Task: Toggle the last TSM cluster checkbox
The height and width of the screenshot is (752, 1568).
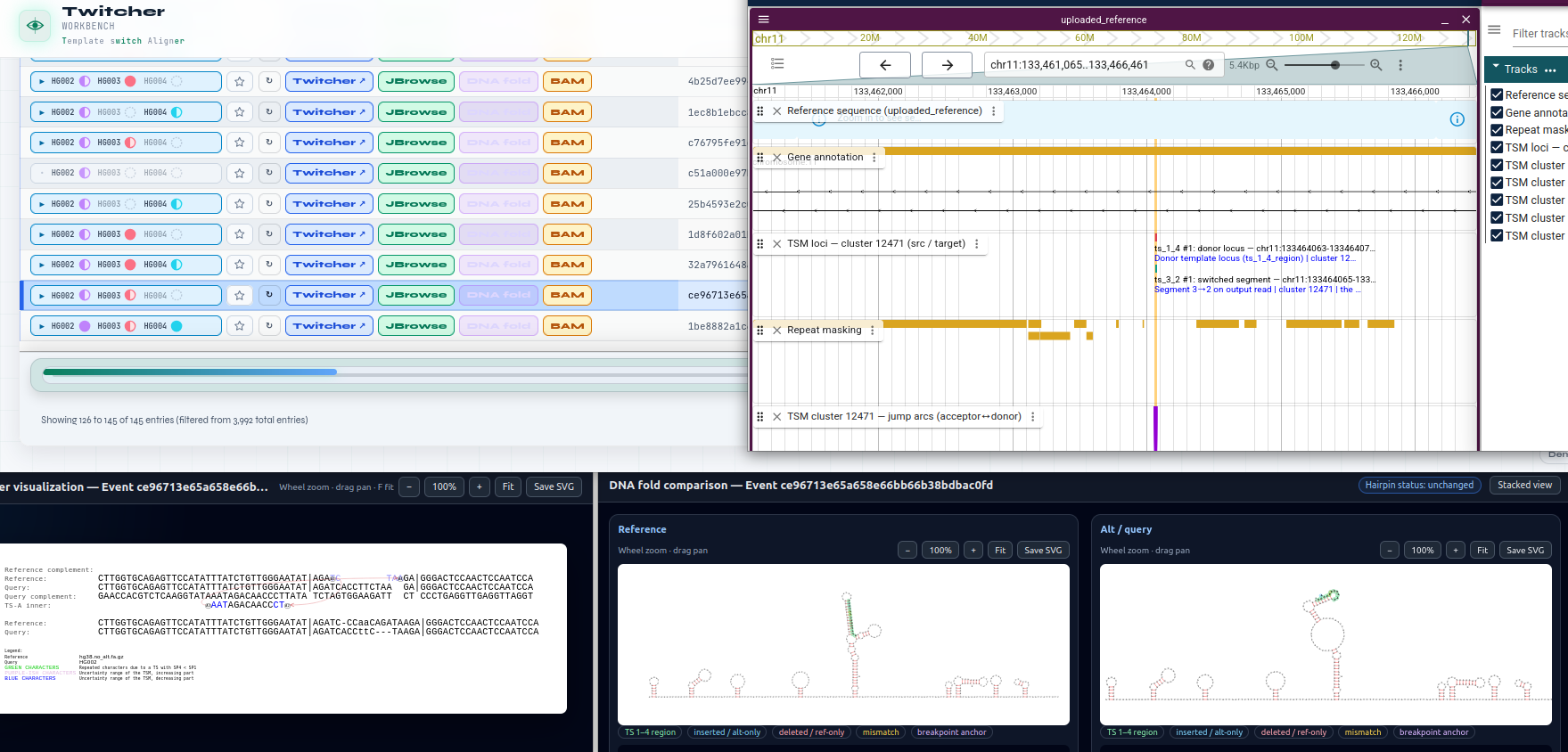Action: point(1497,235)
